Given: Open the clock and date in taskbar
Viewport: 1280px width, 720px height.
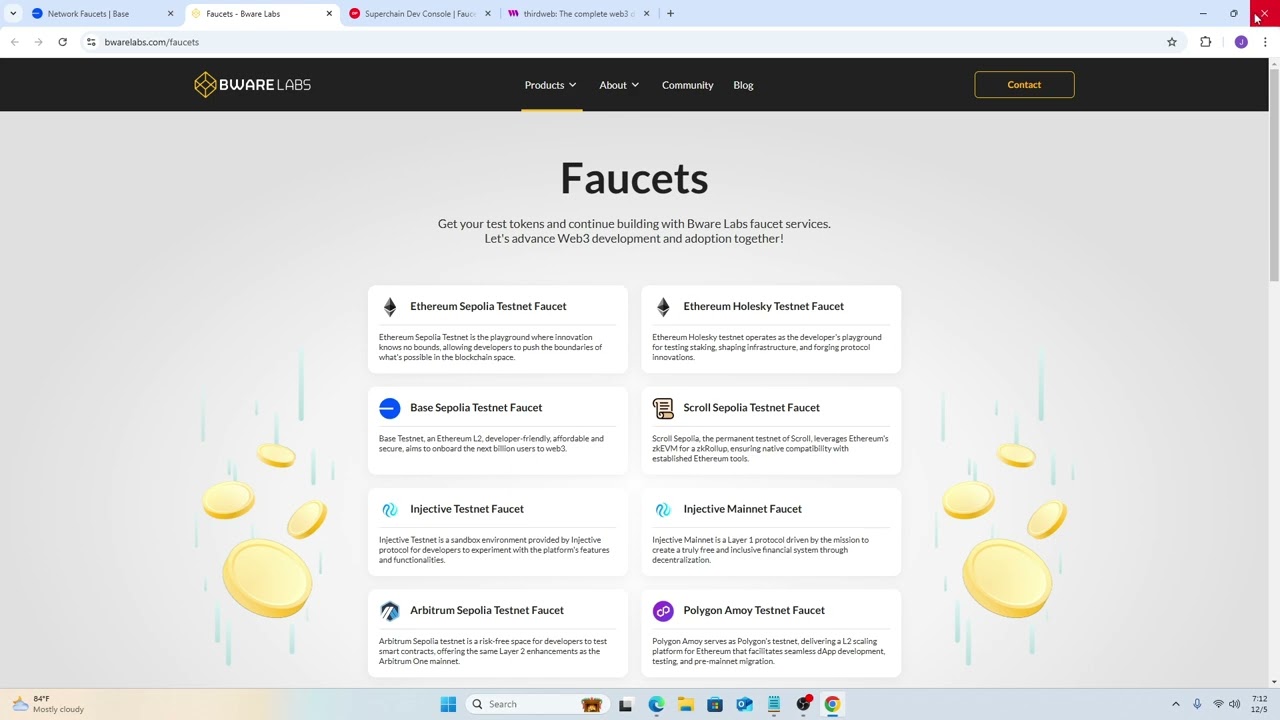Looking at the screenshot, I should coord(1259,704).
